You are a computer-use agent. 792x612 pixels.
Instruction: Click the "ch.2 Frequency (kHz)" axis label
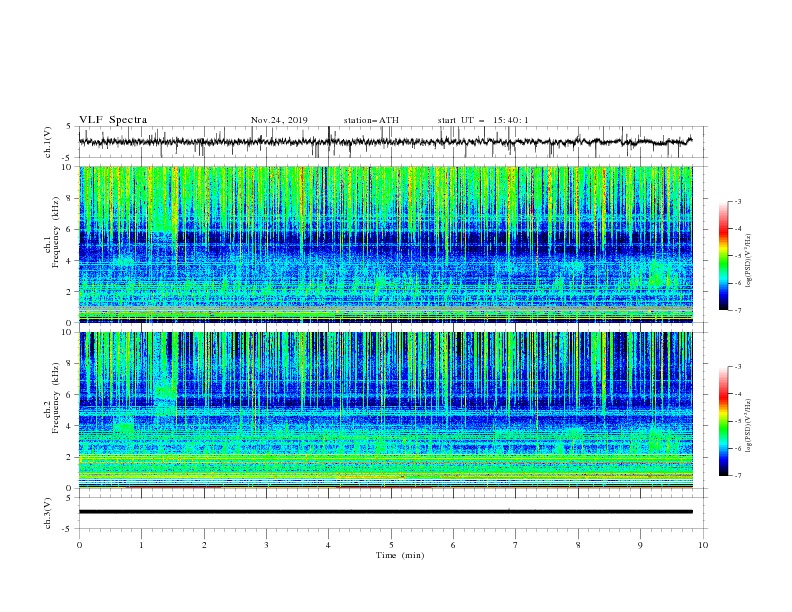click(52, 396)
